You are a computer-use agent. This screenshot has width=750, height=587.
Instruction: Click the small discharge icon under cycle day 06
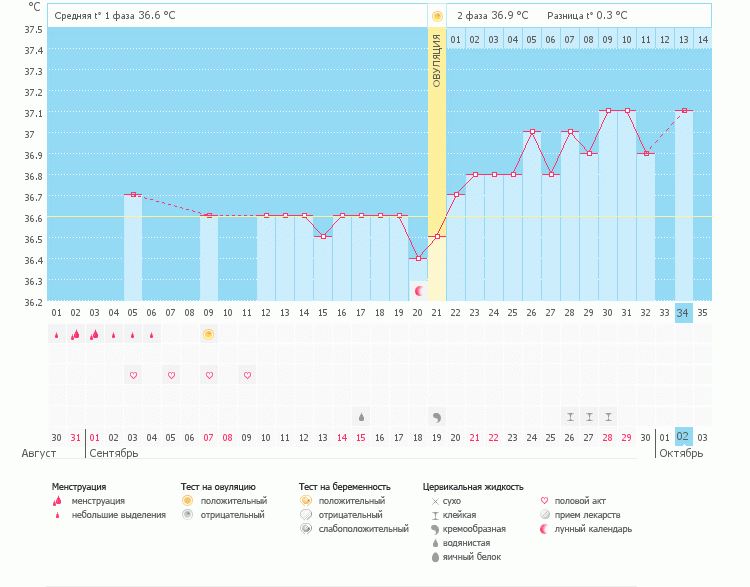pos(151,336)
